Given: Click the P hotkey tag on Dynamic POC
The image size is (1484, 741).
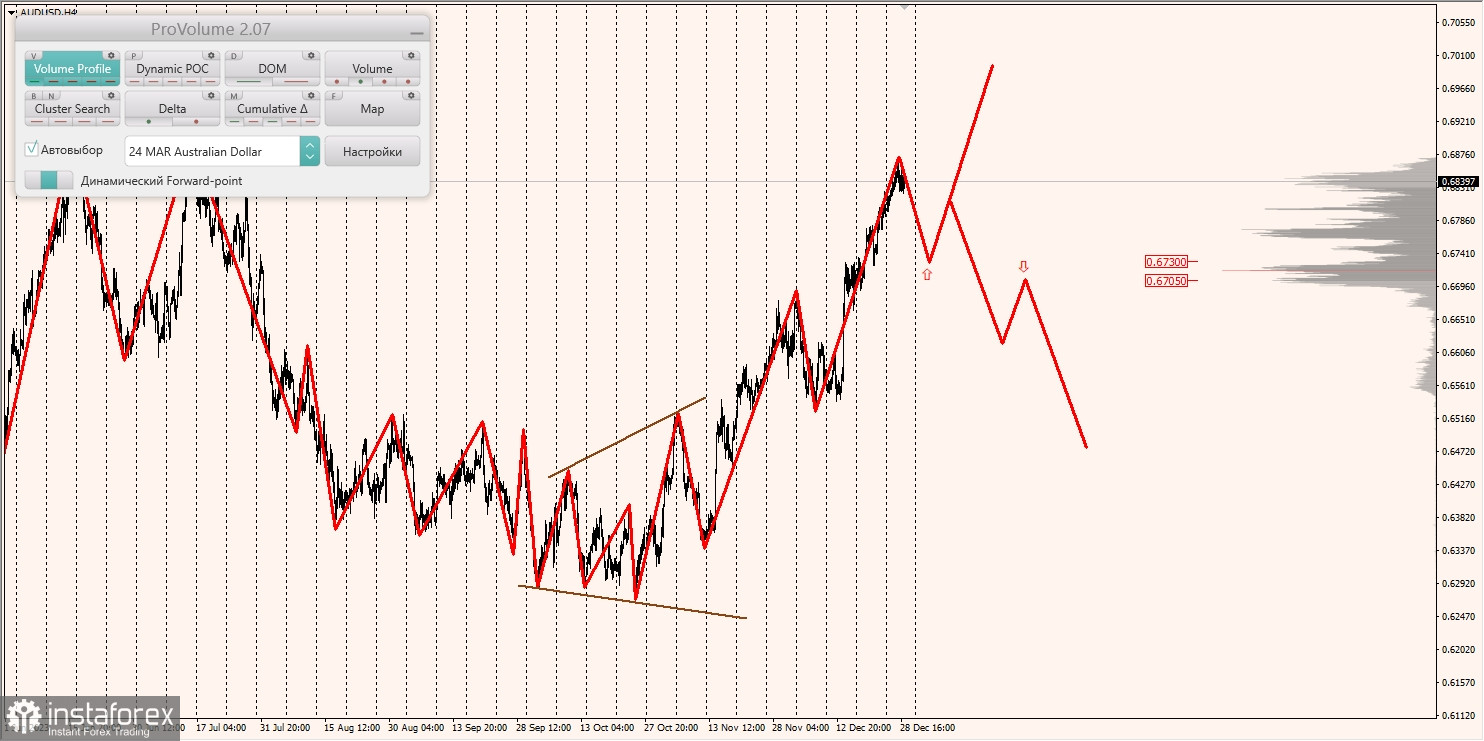Looking at the screenshot, I should (134, 56).
